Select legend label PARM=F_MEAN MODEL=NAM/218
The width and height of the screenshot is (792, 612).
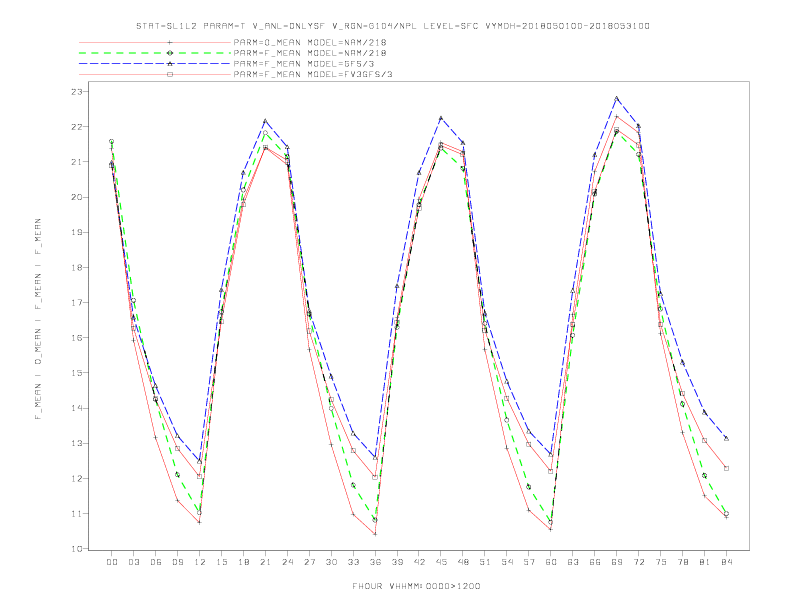tap(310, 53)
